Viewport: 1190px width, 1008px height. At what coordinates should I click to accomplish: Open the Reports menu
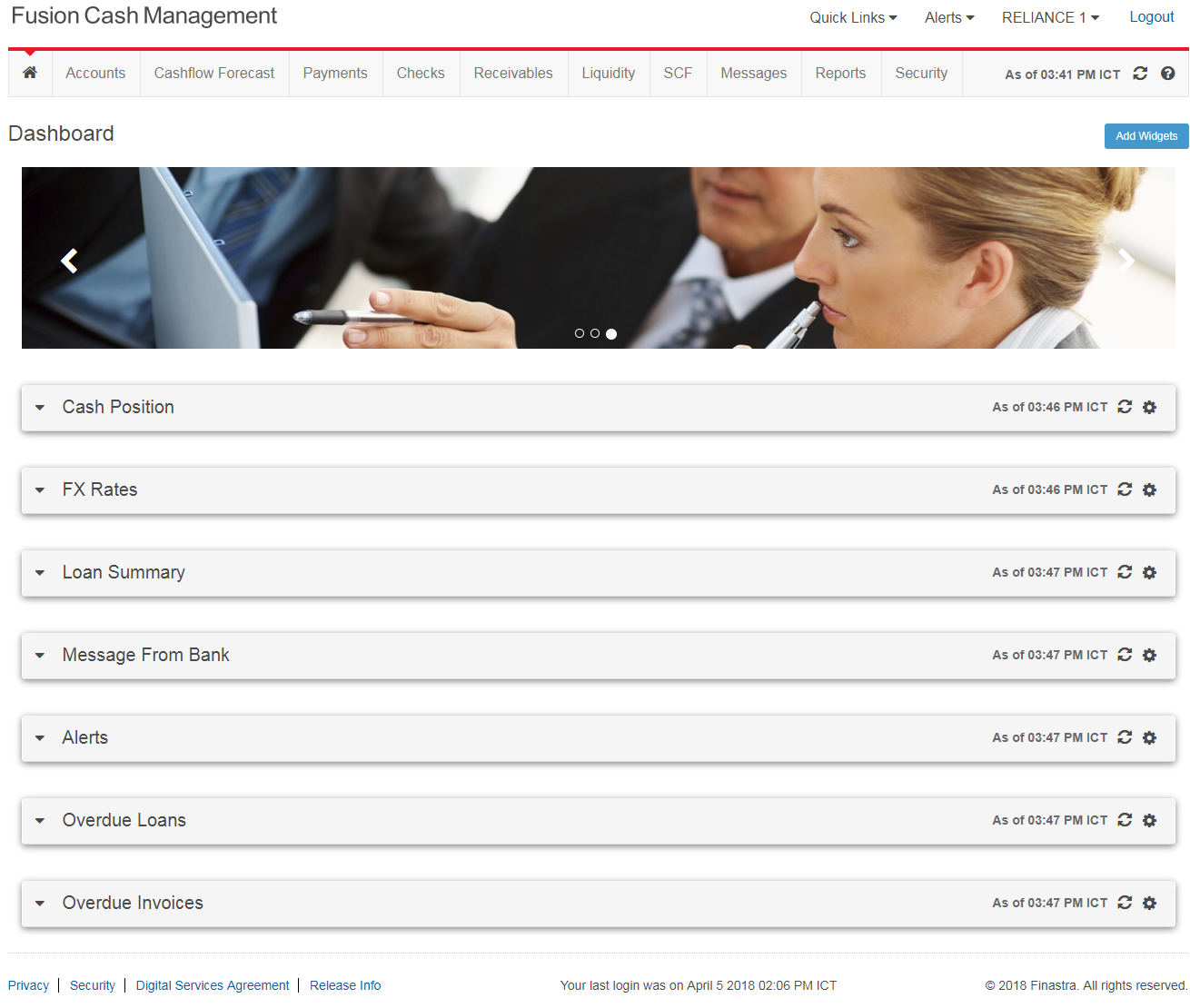coord(840,73)
